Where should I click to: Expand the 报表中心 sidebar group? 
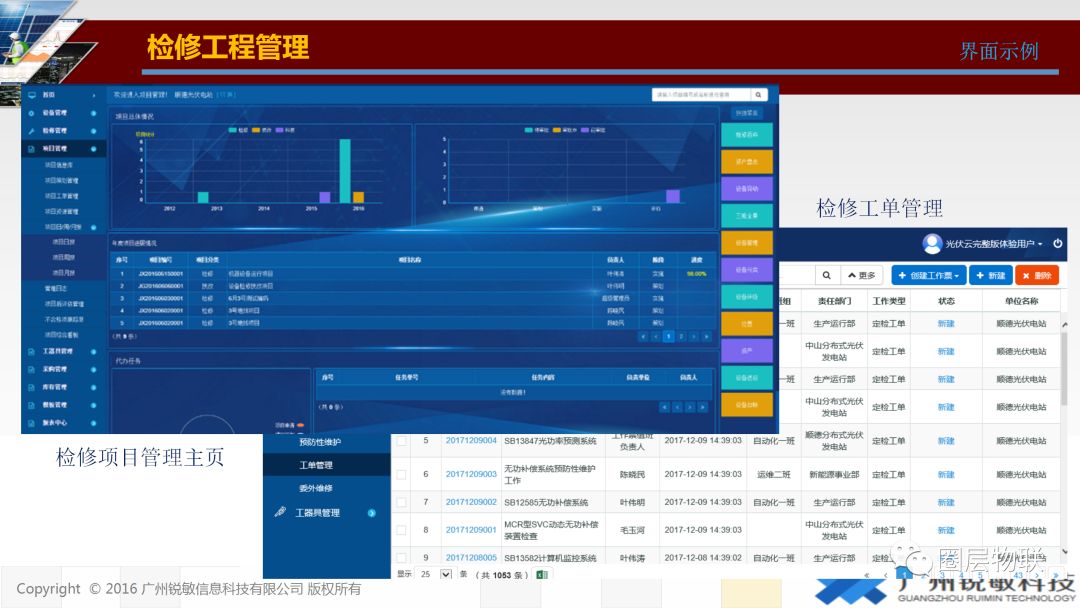click(94, 423)
